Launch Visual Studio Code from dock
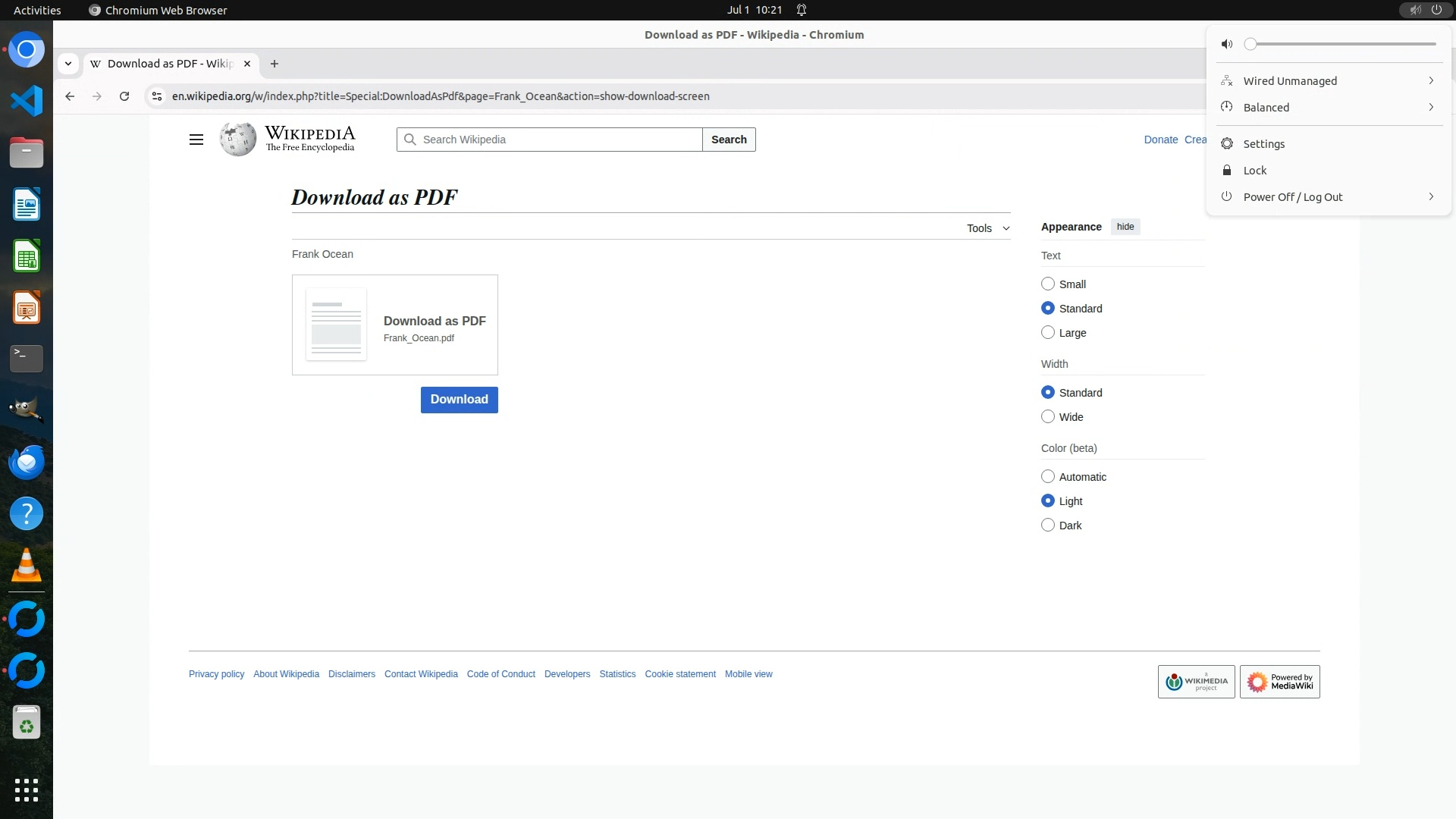The width and height of the screenshot is (1456, 819). coord(27,101)
